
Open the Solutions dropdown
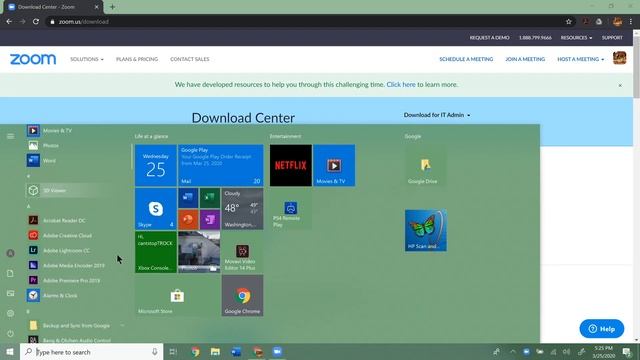[x=87, y=59]
